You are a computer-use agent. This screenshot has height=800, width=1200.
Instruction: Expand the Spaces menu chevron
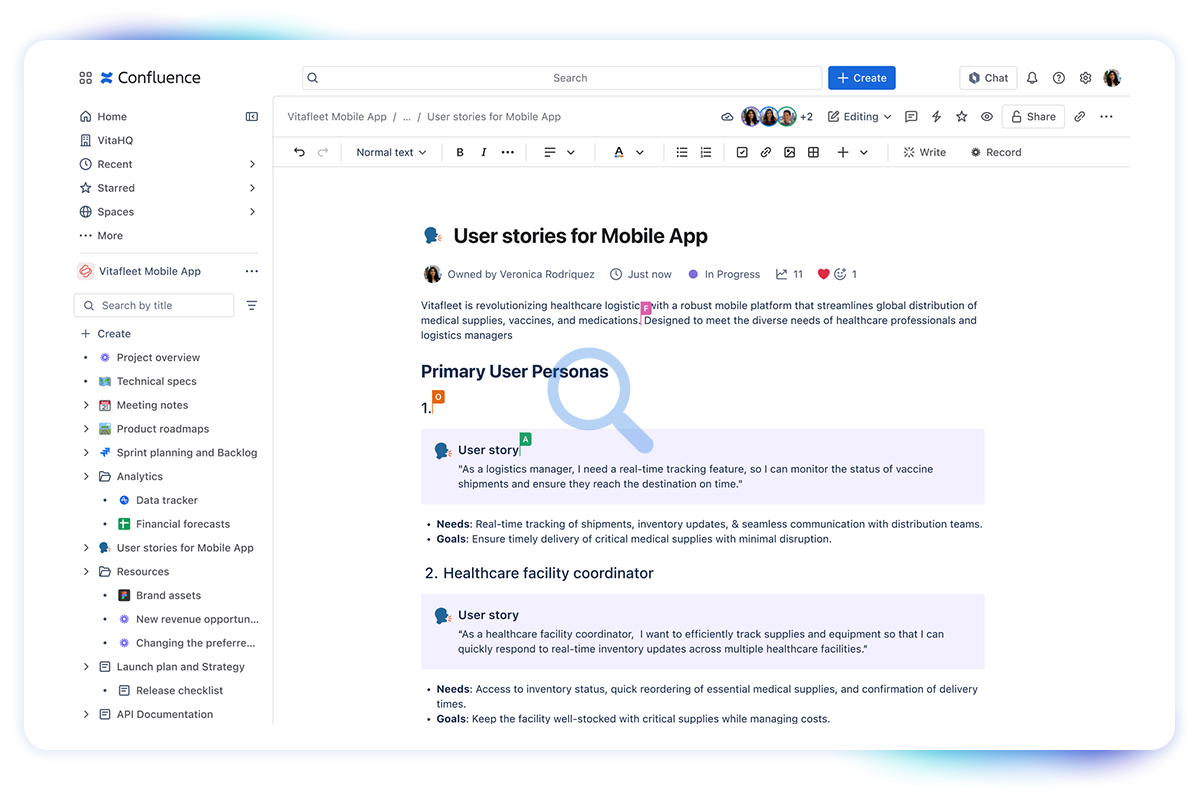pos(252,212)
